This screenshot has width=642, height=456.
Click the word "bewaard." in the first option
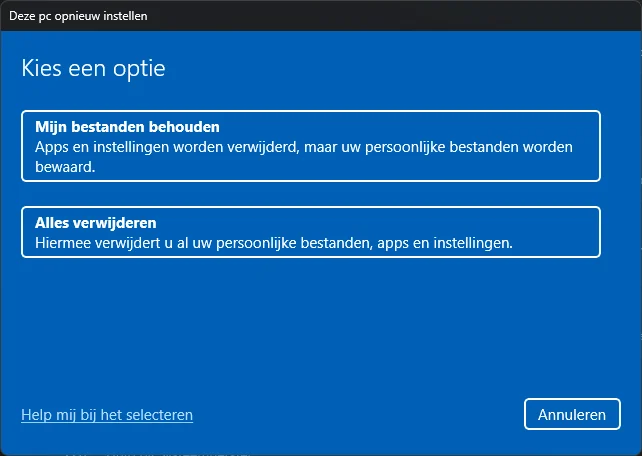click(65, 167)
